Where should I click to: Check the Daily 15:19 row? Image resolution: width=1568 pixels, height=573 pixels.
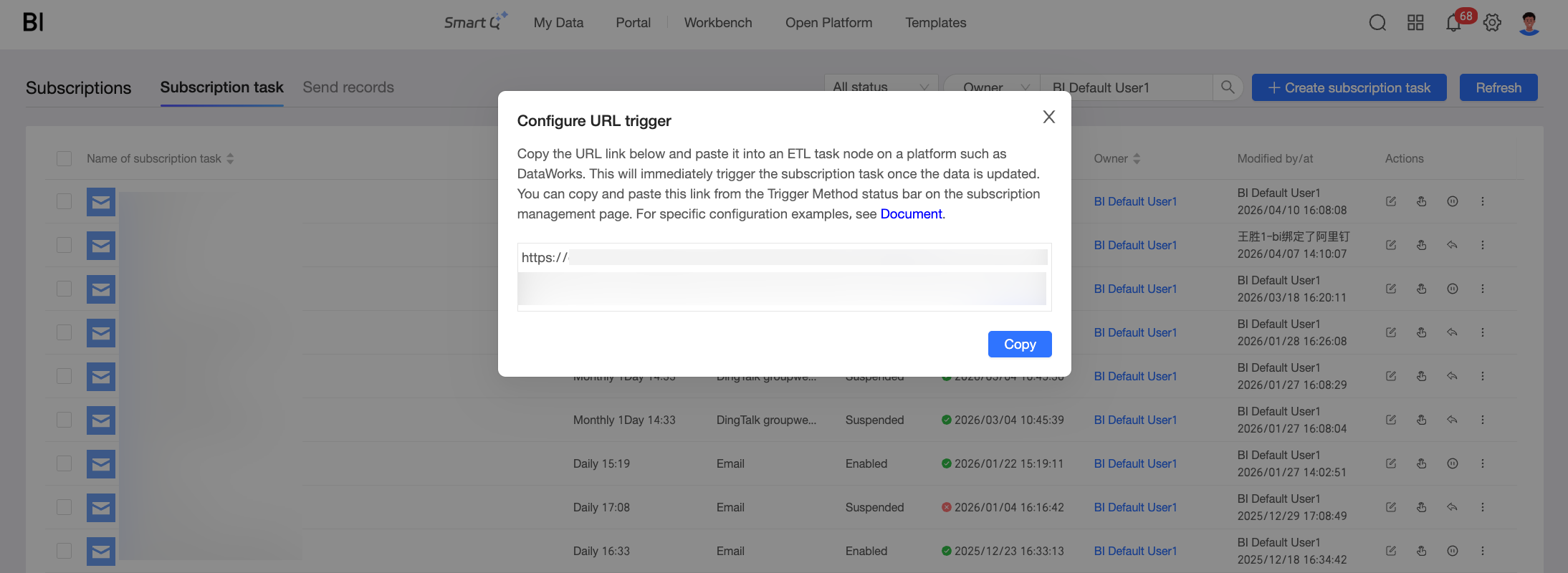pos(64,463)
